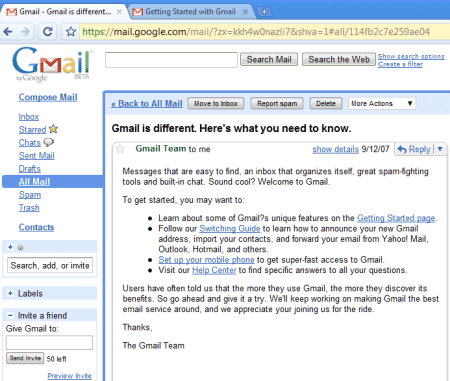Click Move to Inbox button
This screenshot has height=381, width=450.
(x=216, y=103)
